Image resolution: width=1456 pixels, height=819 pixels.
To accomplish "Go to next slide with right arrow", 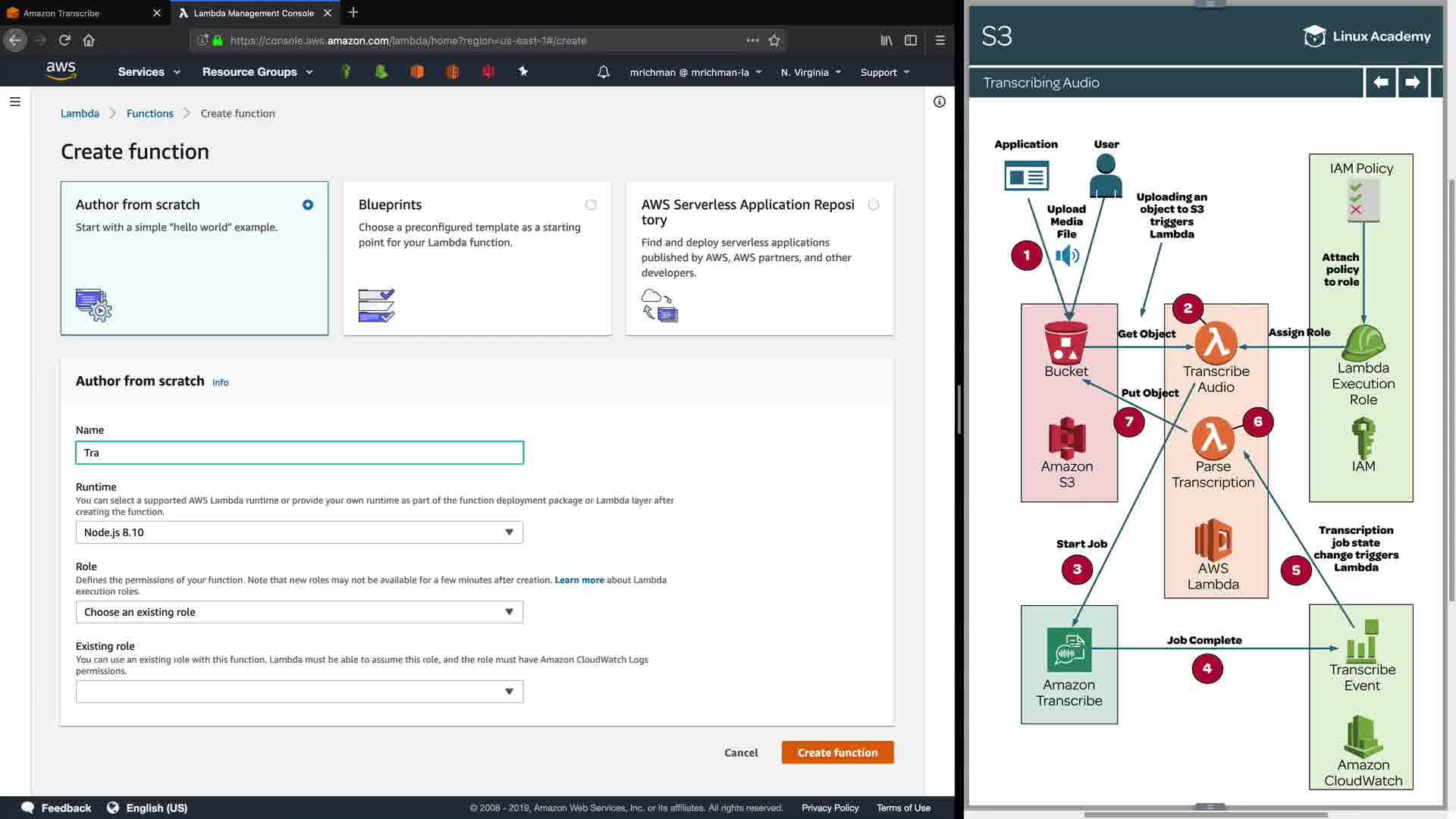I will pos(1412,83).
